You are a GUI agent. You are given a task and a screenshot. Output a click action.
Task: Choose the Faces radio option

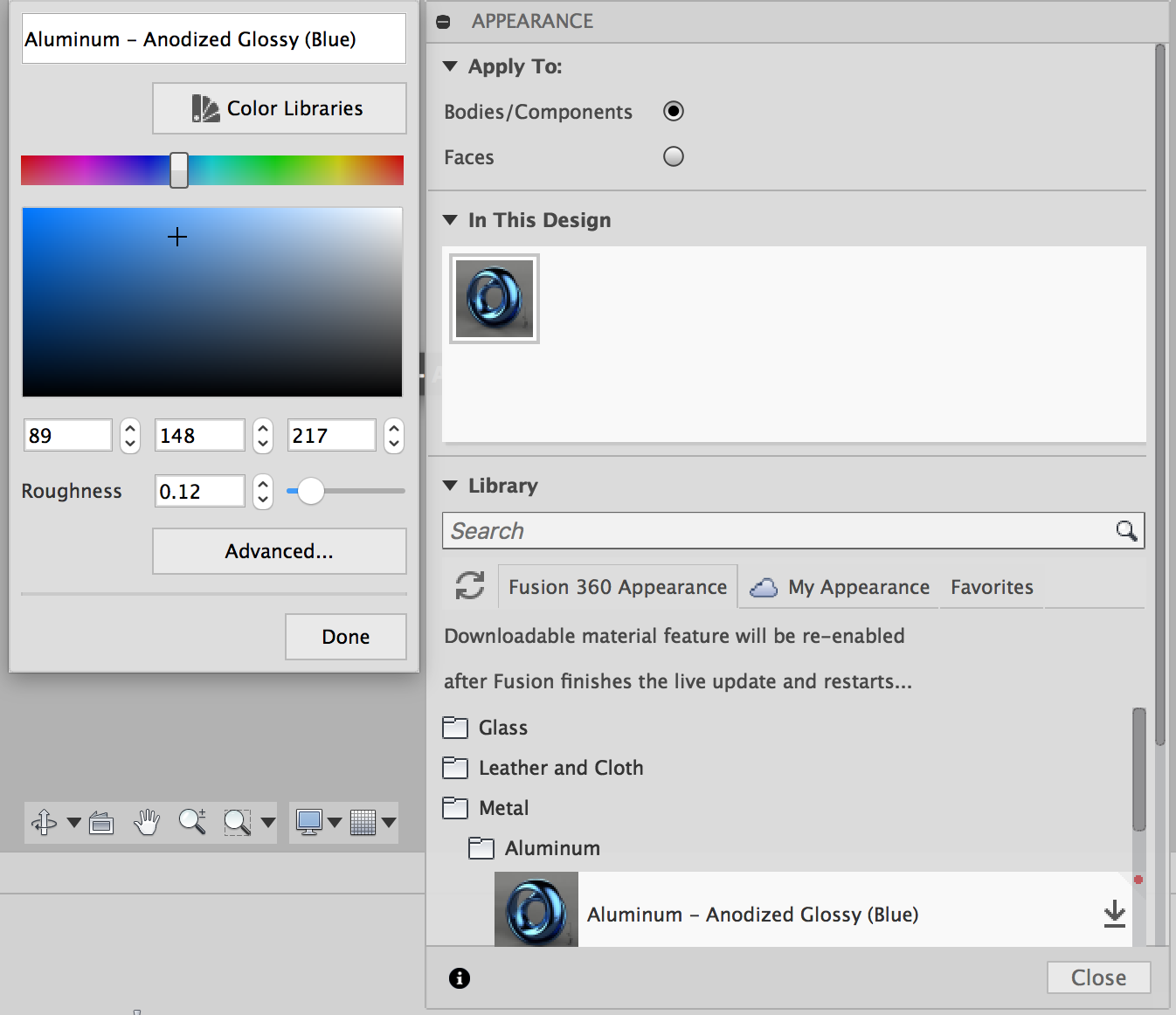pyautogui.click(x=673, y=156)
